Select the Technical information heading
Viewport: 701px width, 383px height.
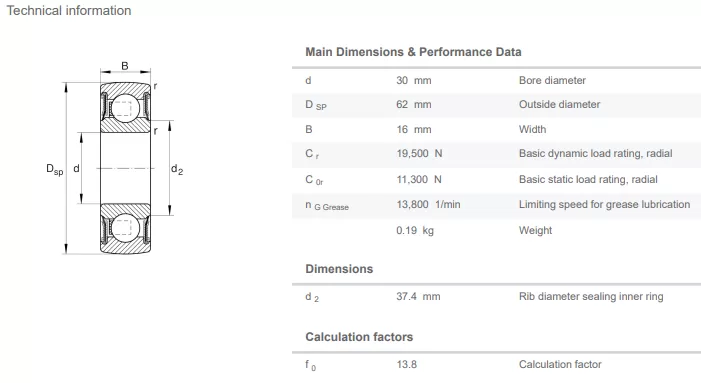[x=69, y=10]
